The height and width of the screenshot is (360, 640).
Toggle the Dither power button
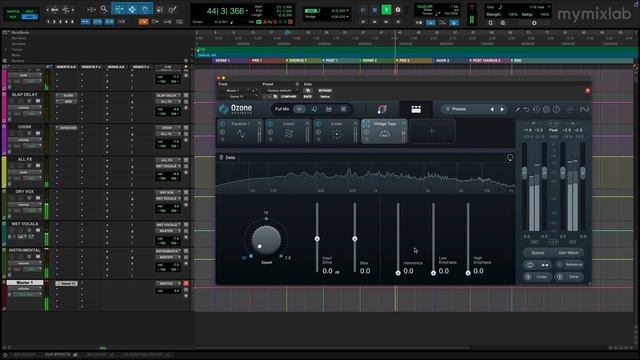[x=560, y=277]
